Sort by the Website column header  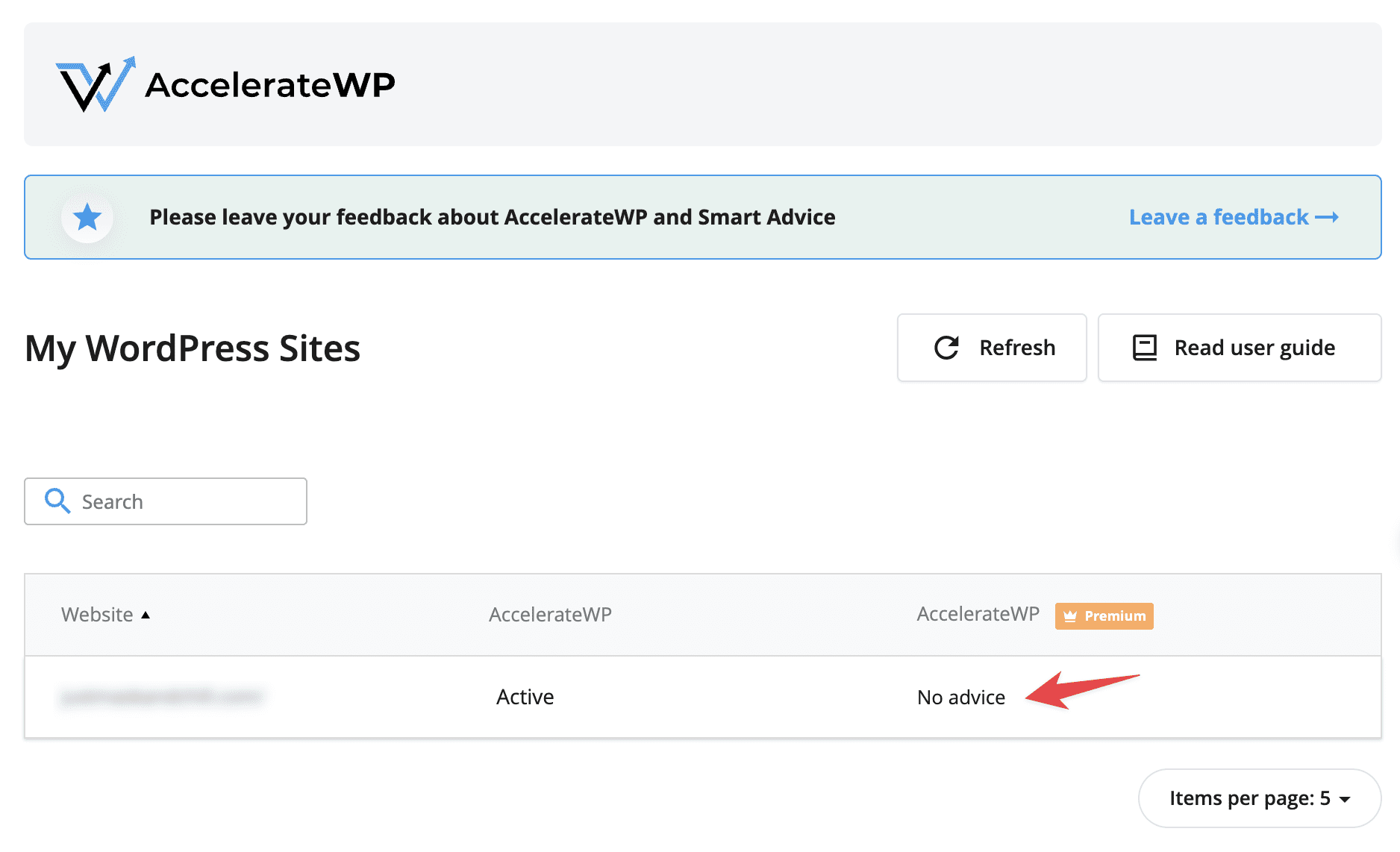point(97,615)
